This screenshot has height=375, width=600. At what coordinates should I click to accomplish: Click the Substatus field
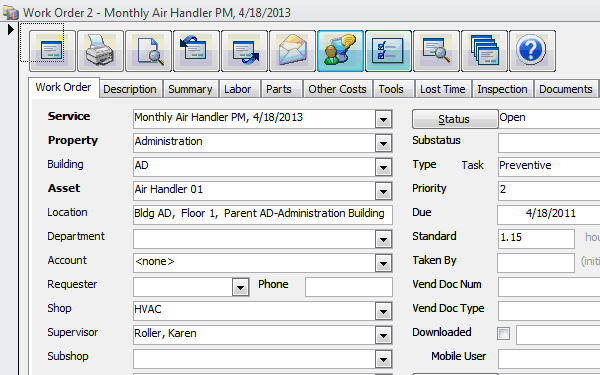(x=549, y=143)
